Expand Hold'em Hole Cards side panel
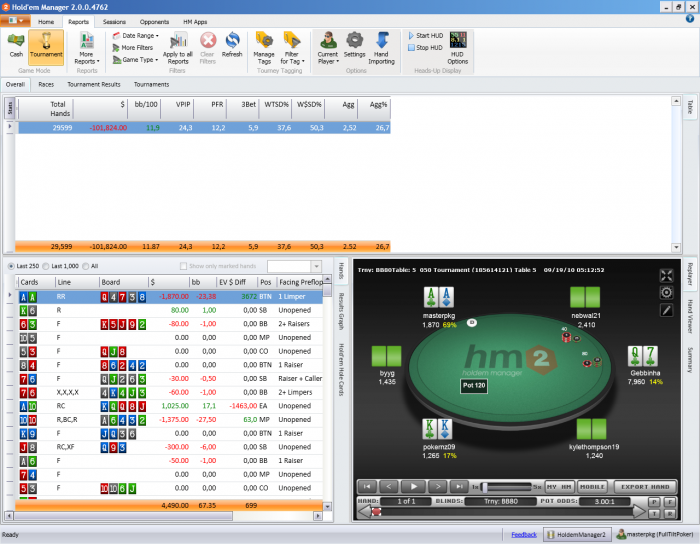Screen dimensions: 700x544 point(342,370)
